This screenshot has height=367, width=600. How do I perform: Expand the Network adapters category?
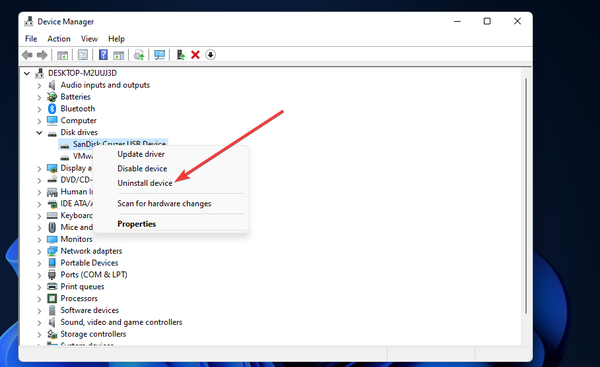click(x=39, y=252)
